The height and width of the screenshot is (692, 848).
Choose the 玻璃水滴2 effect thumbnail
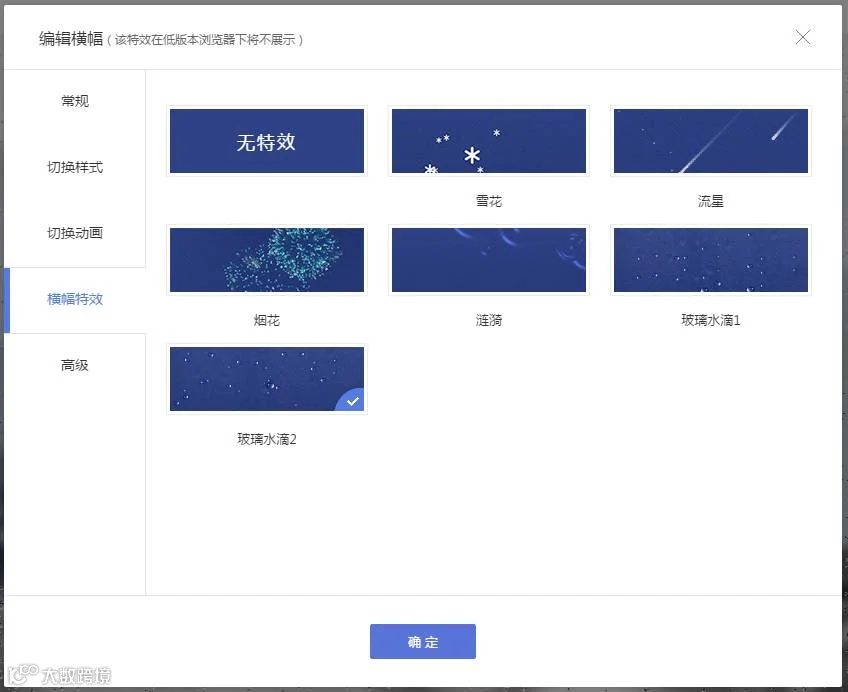[267, 379]
